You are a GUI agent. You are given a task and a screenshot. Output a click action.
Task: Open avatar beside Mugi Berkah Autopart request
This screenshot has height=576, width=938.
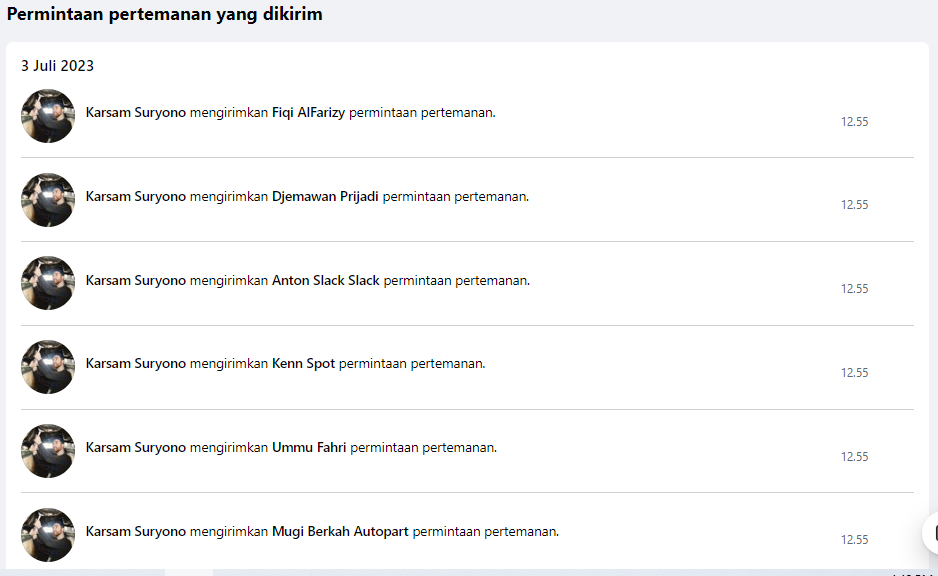pos(48,535)
